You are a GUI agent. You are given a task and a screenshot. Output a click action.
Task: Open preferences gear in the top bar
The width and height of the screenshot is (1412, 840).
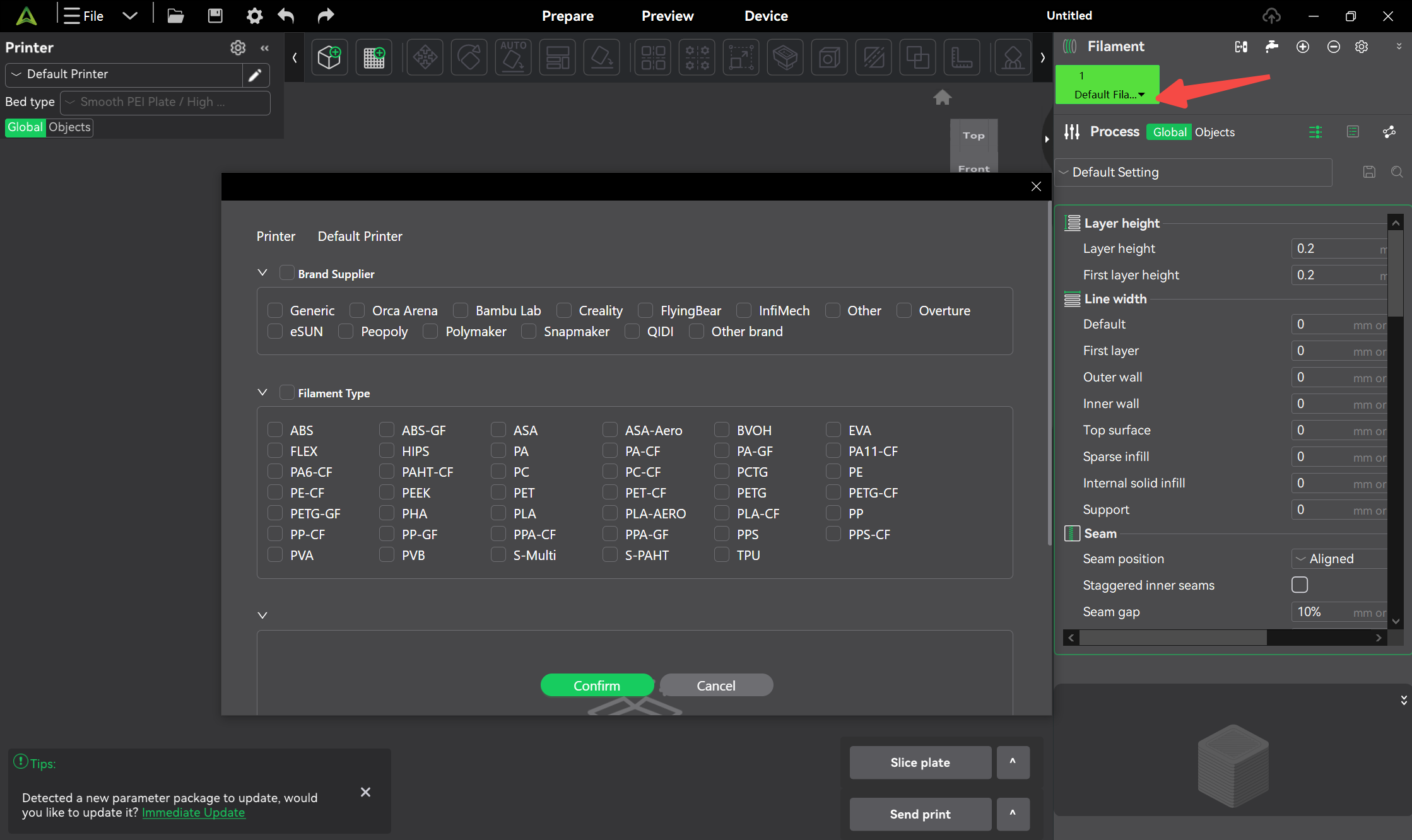pos(254,16)
